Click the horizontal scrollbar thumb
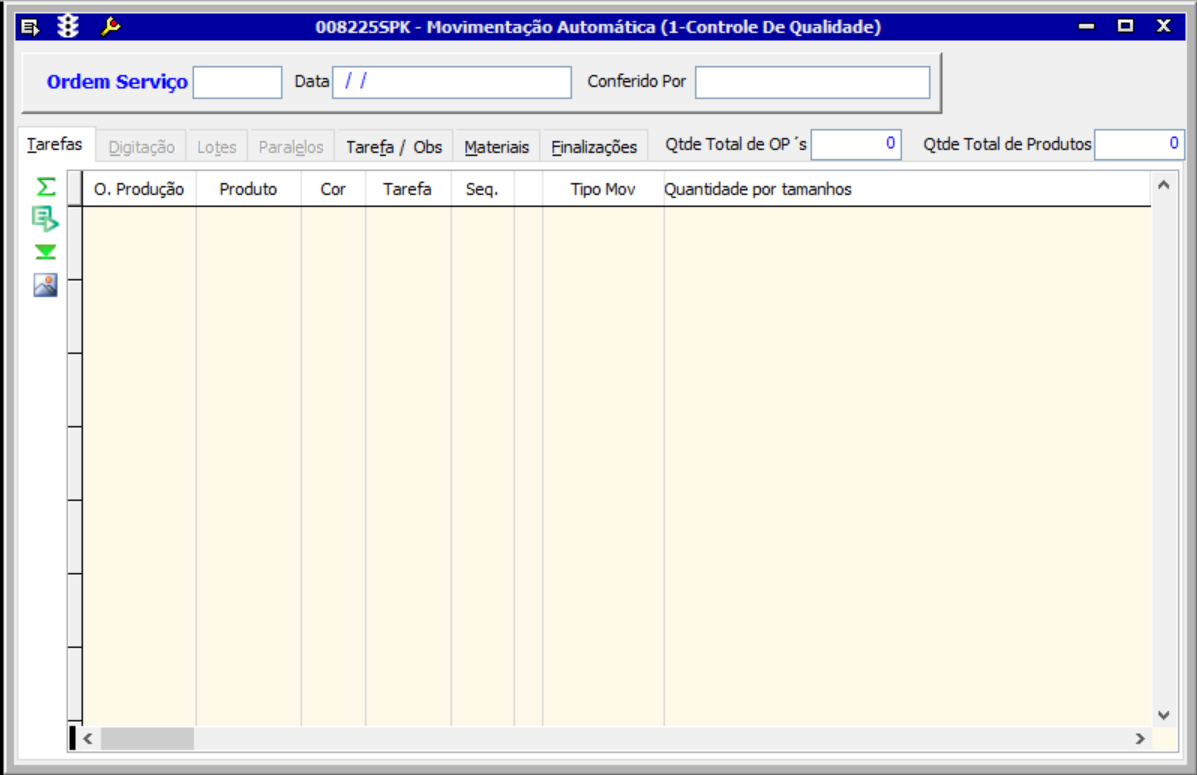Screen dimensions: 1197x775 pos(147,738)
